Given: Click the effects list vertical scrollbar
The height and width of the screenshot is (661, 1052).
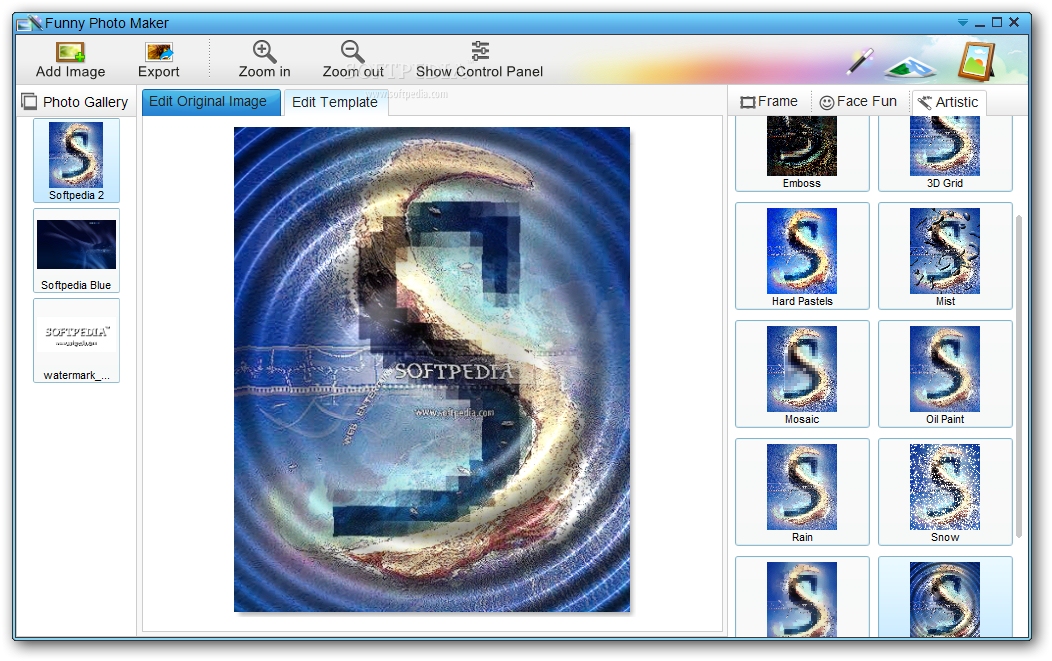Looking at the screenshot, I should [1018, 376].
